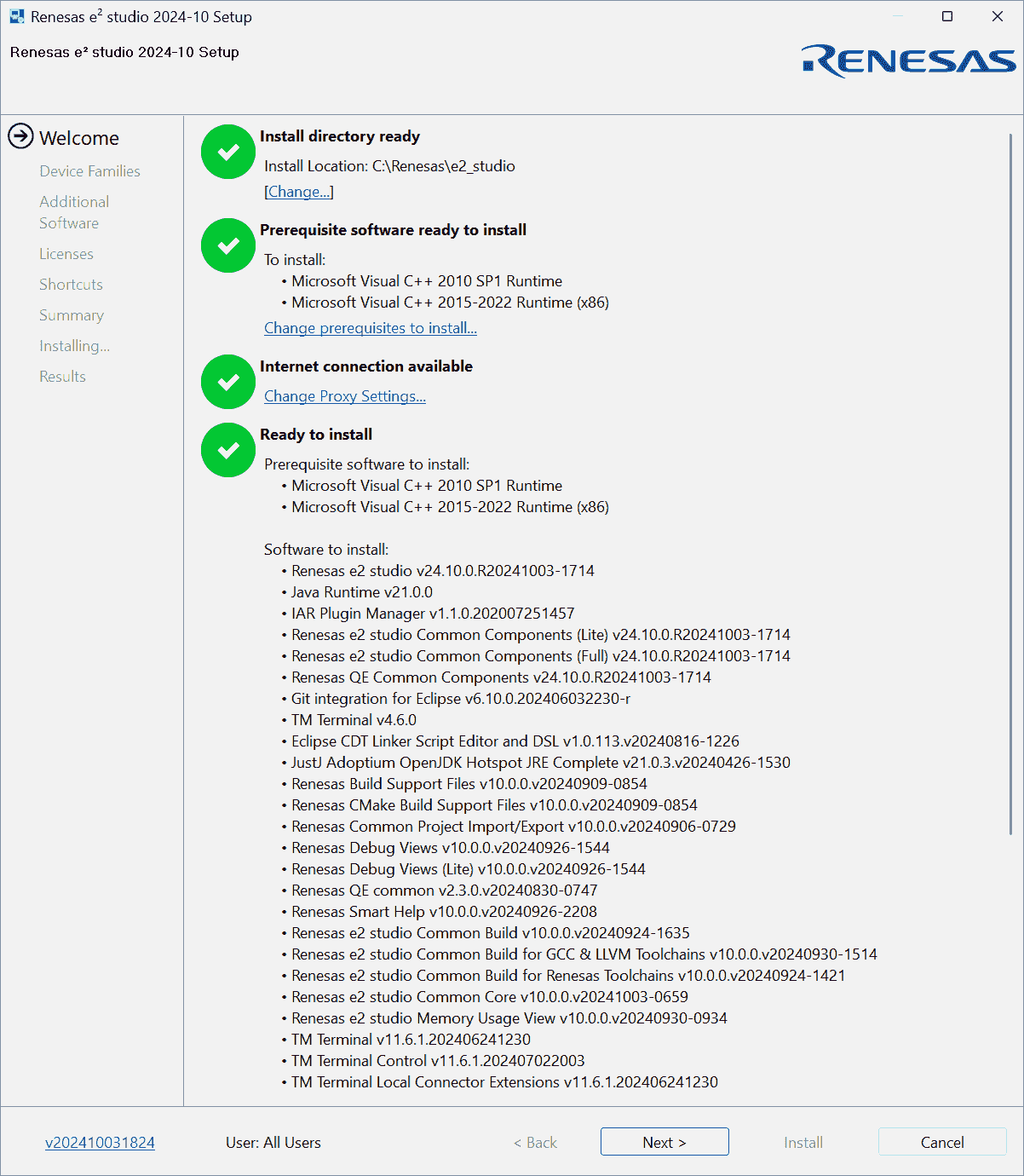This screenshot has height=1176, width=1024.
Task: Click the Welcome step arrow icon
Action: click(x=20, y=136)
